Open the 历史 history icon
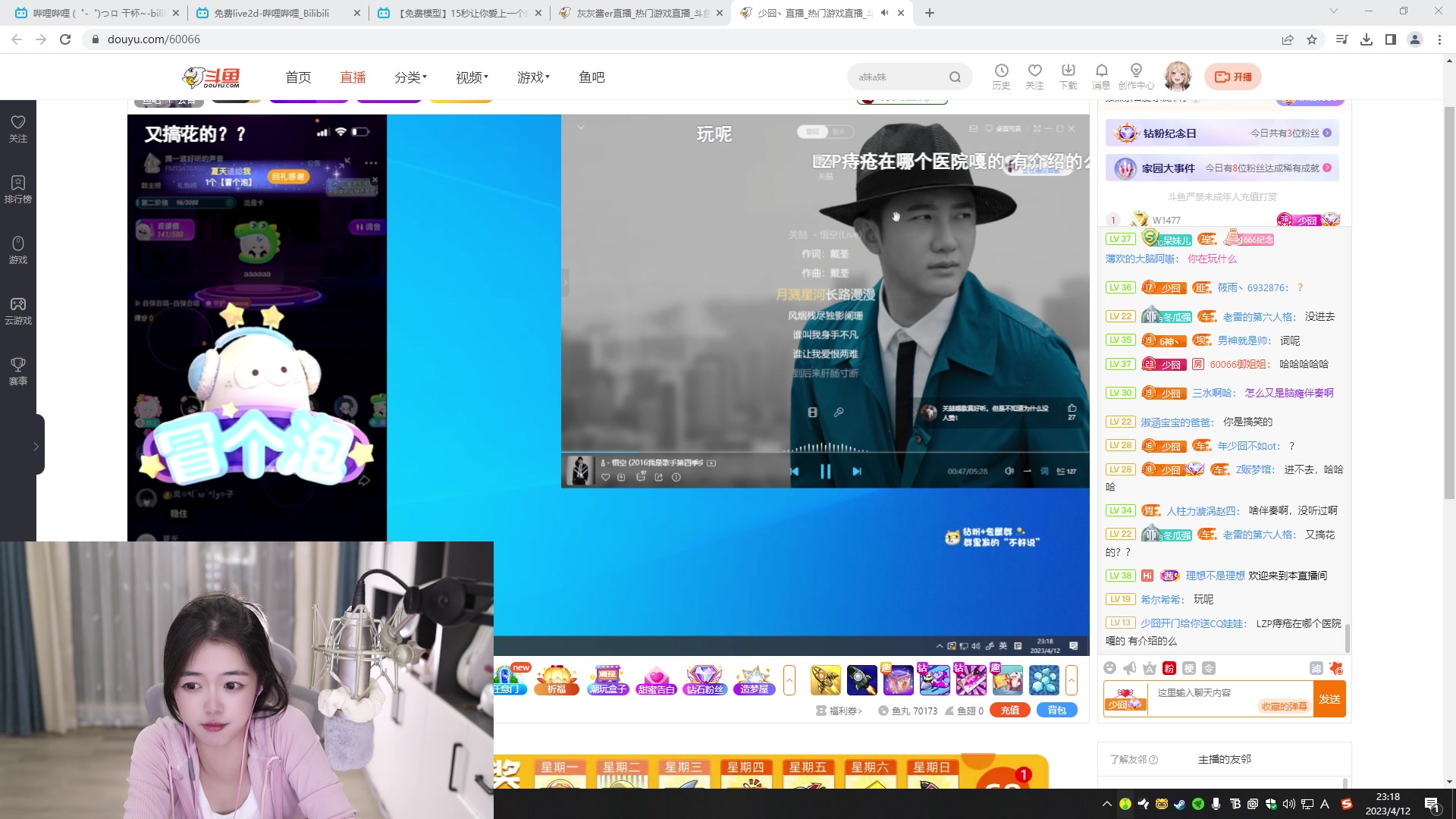The image size is (1456, 819). point(1001,77)
